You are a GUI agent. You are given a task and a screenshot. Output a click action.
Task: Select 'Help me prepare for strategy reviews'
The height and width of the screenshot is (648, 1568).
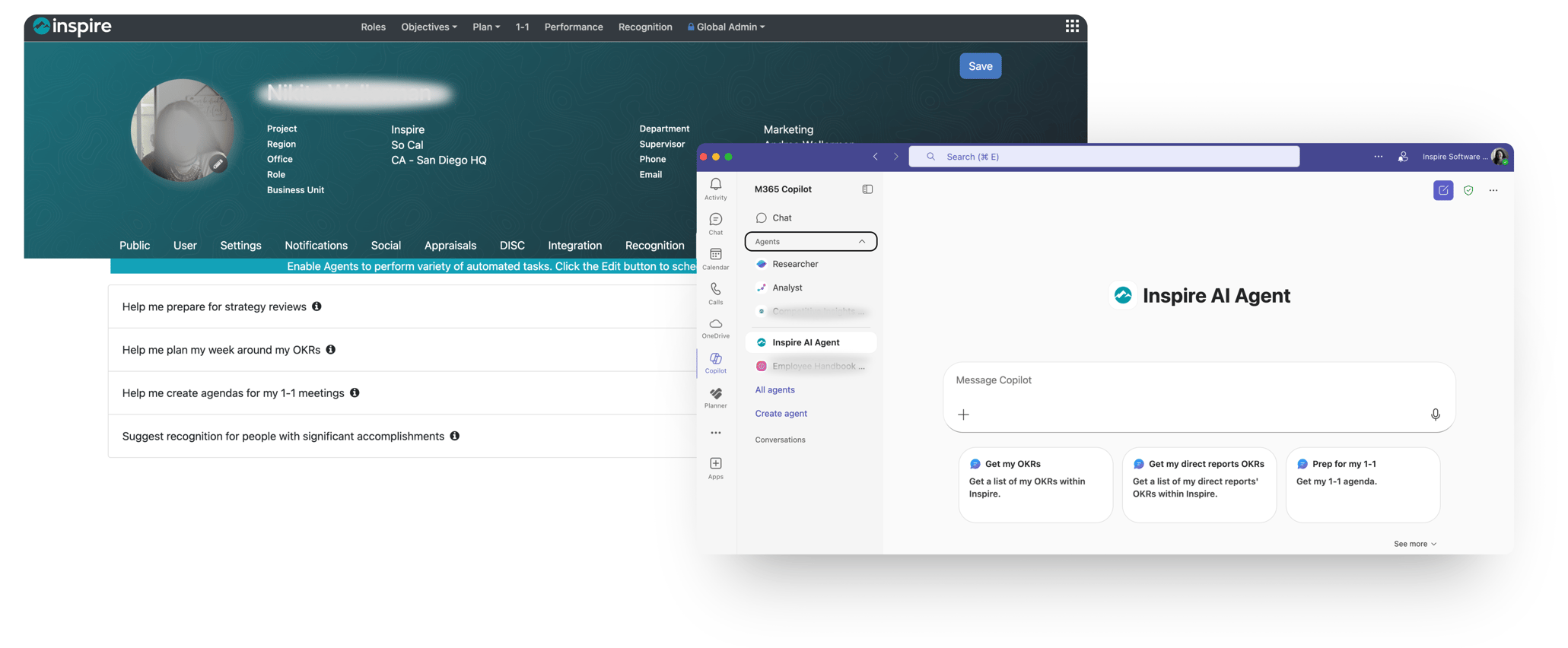(214, 307)
